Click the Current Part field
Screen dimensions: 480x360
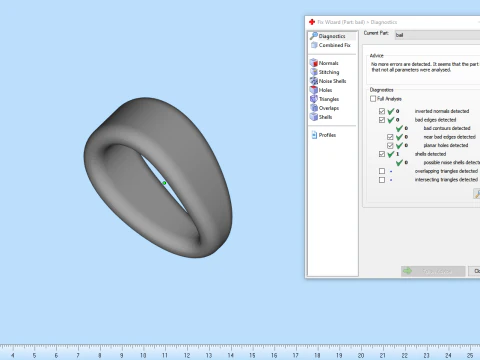437,35
